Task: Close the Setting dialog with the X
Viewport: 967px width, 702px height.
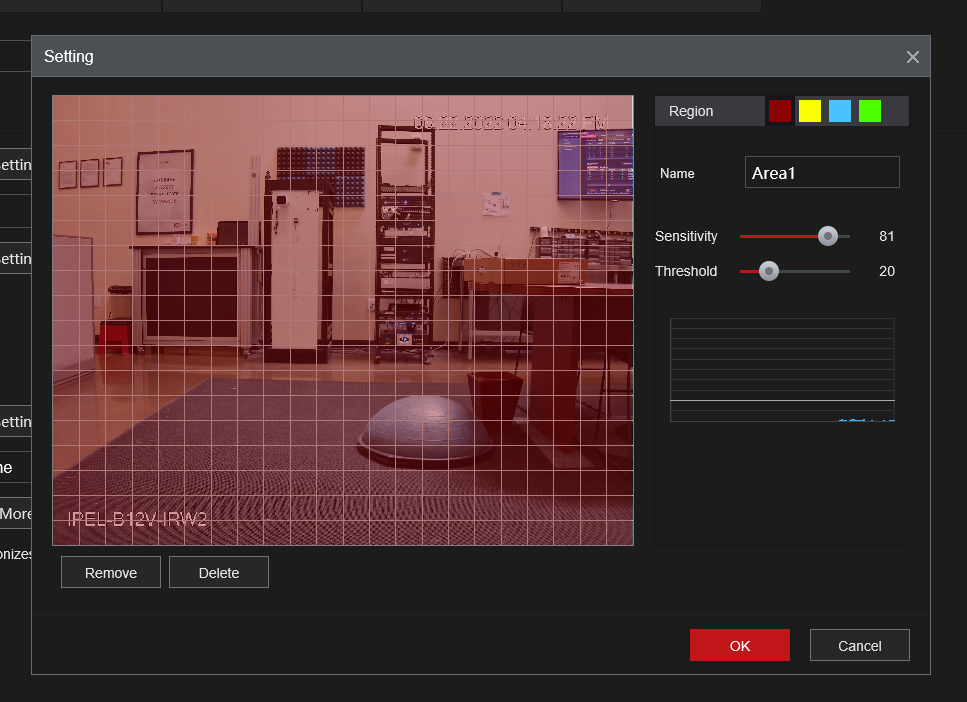Action: [912, 57]
